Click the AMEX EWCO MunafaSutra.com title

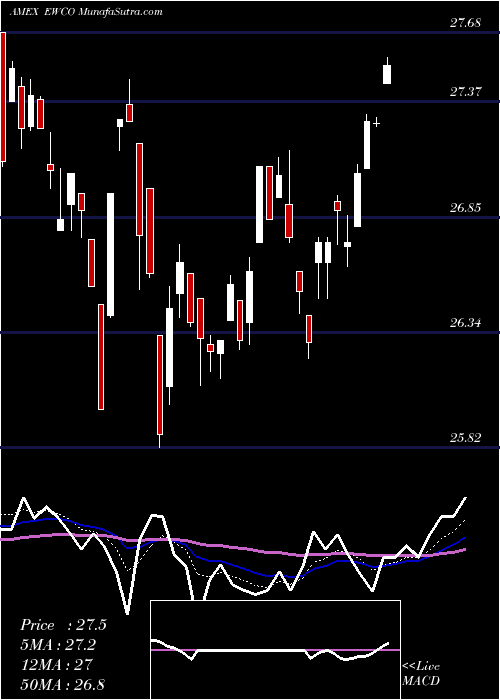(86, 12)
